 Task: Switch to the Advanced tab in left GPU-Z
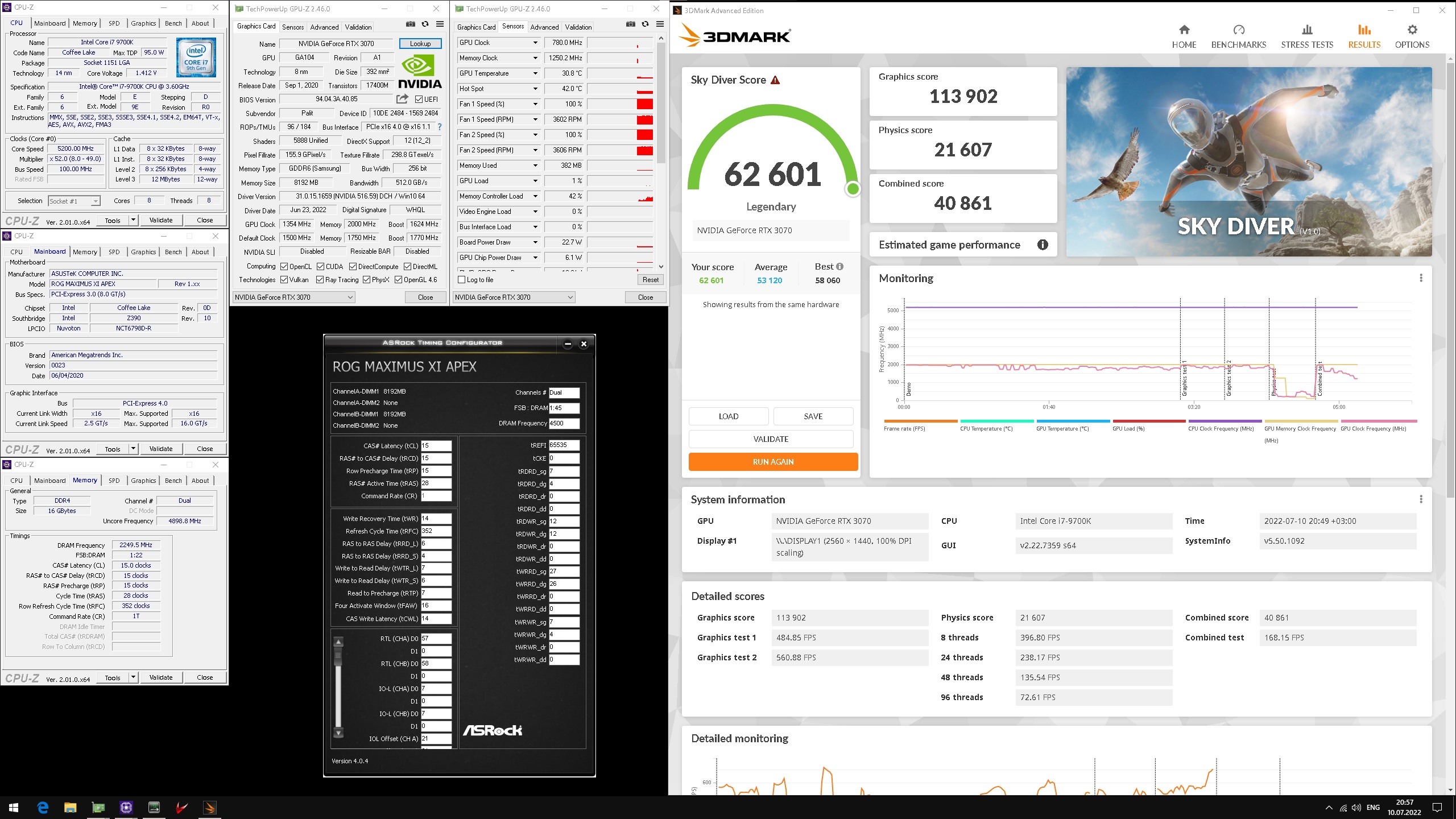324,27
